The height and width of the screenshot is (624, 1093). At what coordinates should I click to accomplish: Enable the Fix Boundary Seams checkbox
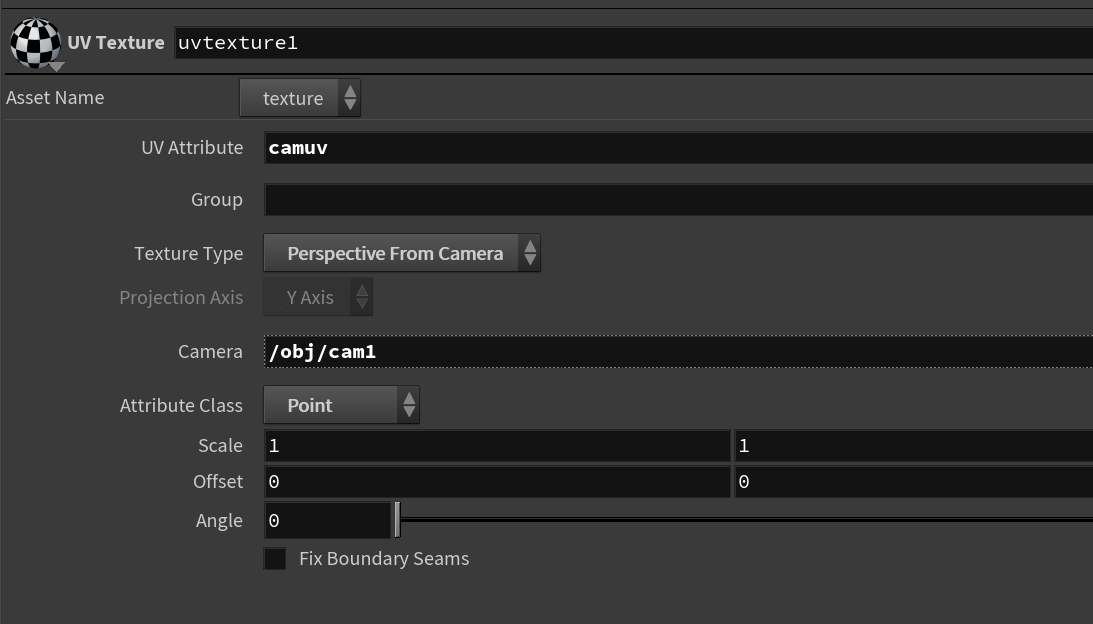275,558
